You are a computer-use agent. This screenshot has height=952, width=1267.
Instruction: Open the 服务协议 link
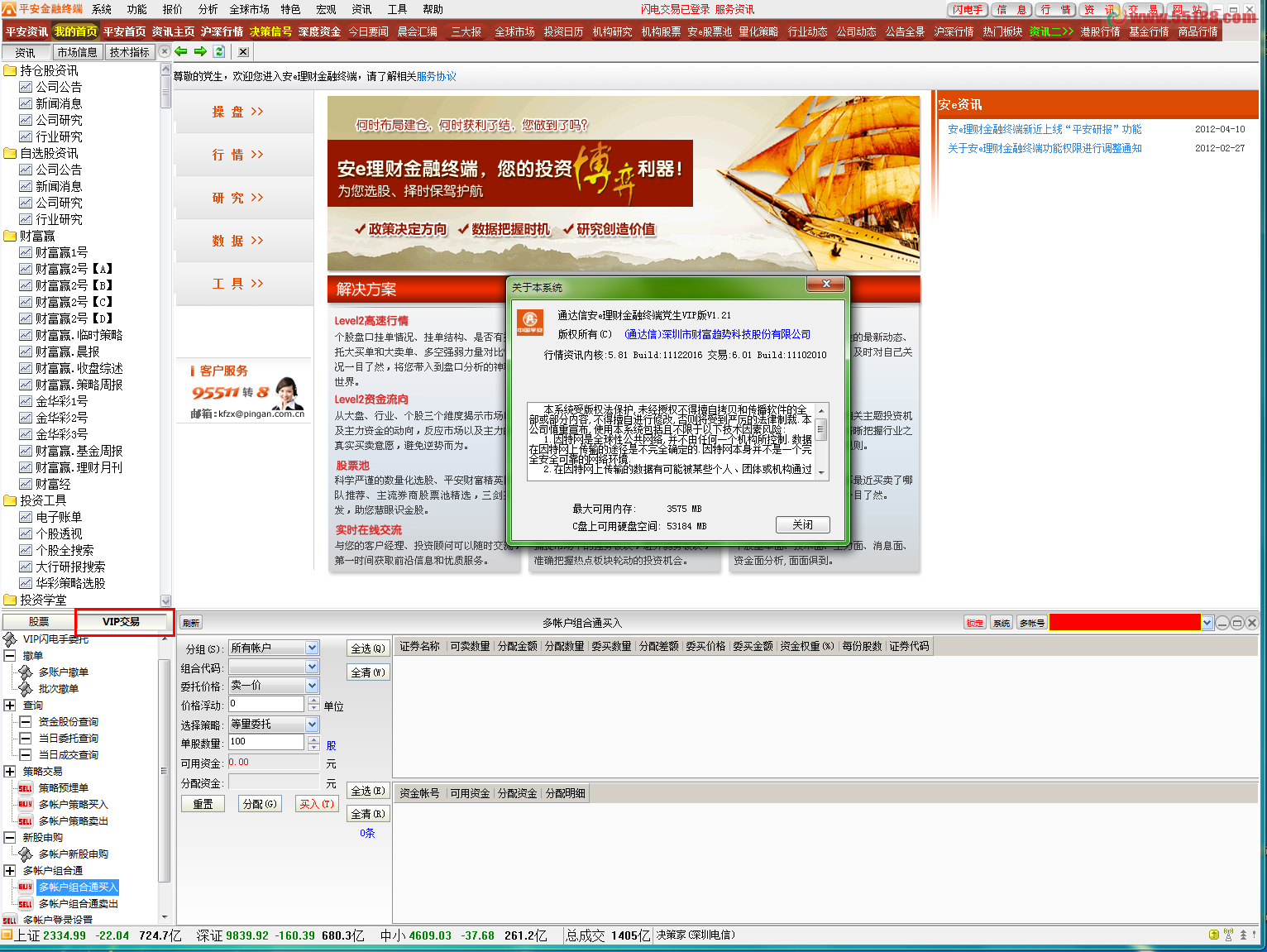(437, 76)
